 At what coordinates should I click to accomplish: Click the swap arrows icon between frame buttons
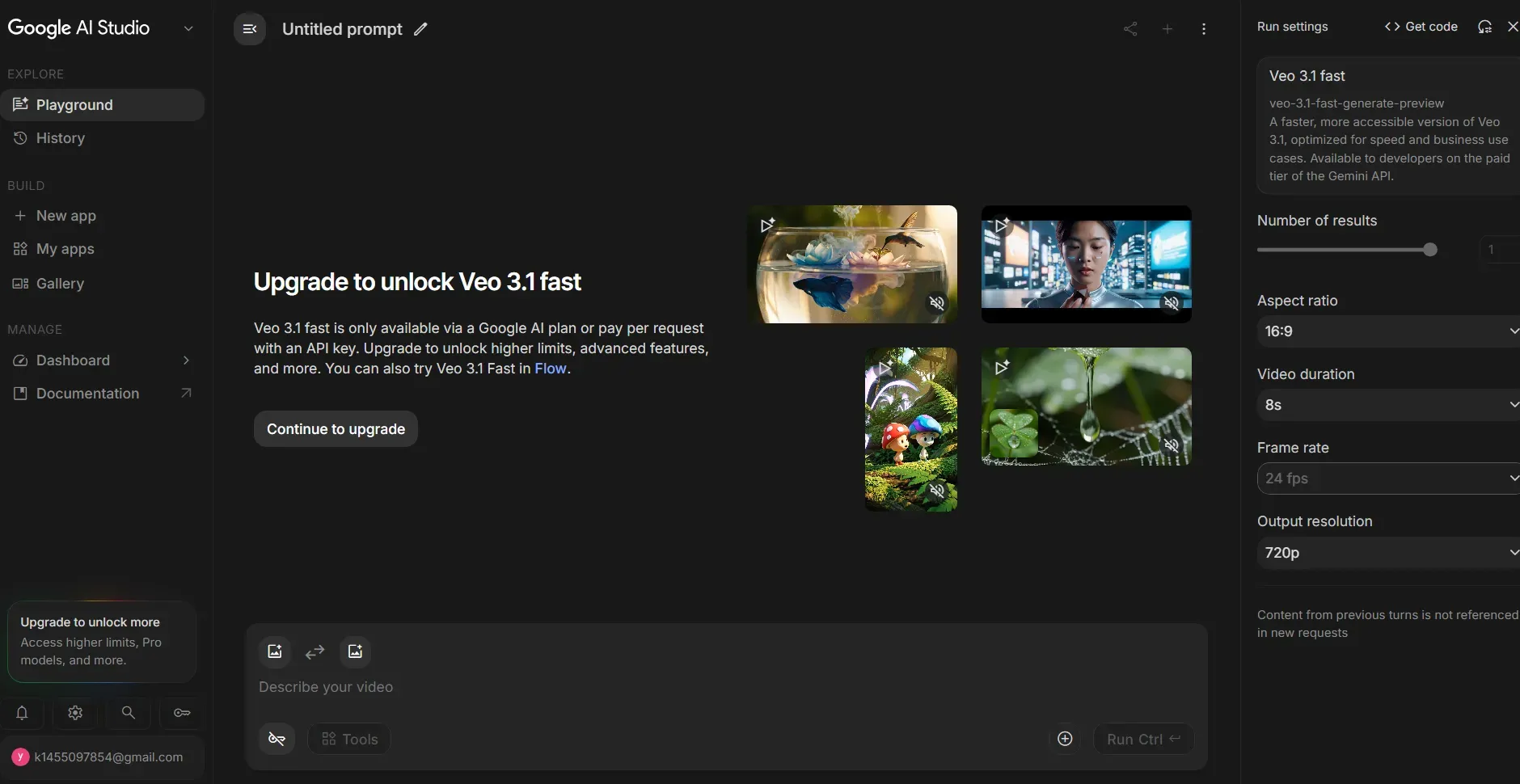[315, 651]
